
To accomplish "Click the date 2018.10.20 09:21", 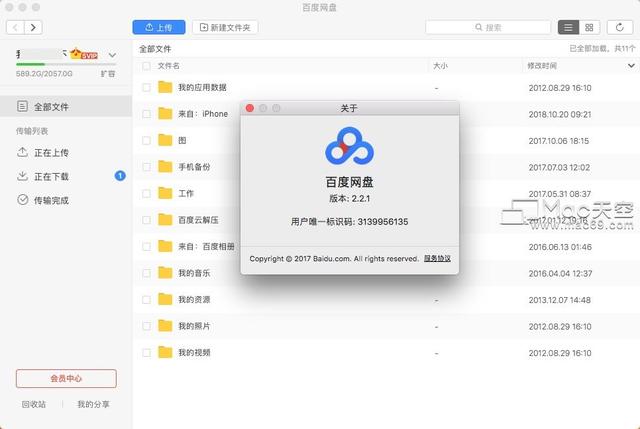I will 560,114.
